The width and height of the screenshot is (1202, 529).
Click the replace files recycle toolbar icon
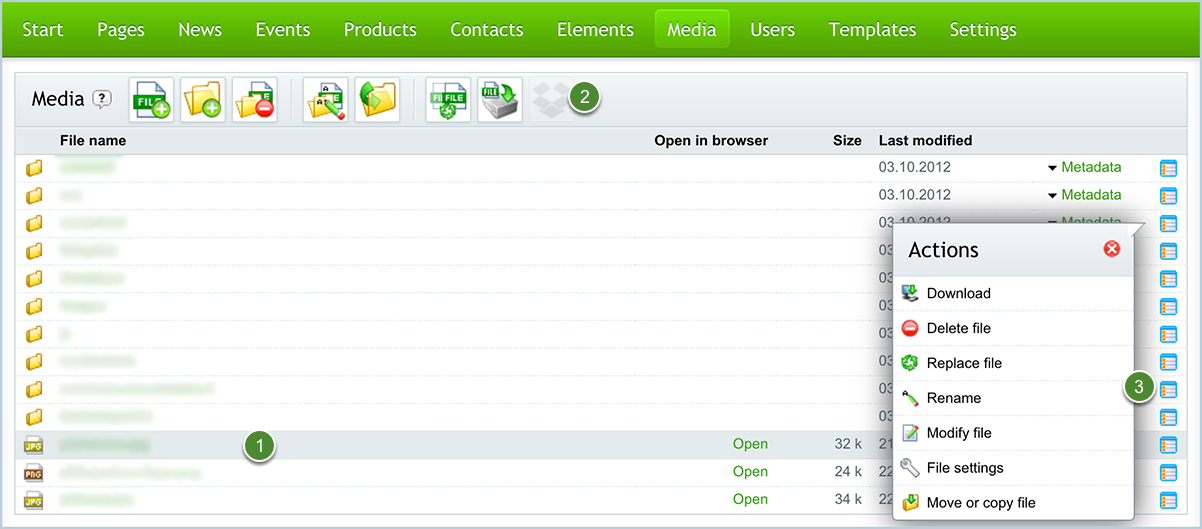(448, 99)
